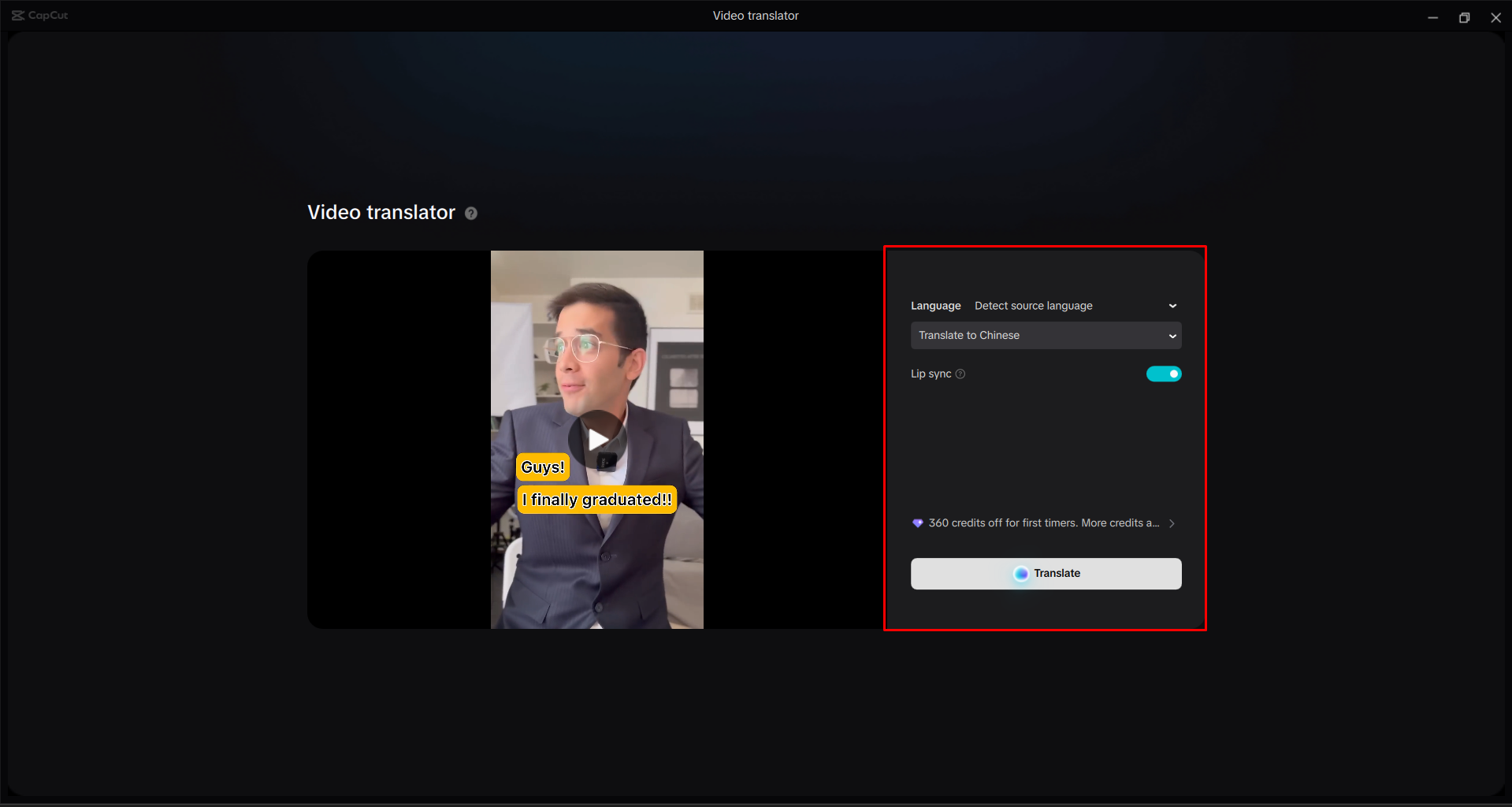The height and width of the screenshot is (807, 1512).
Task: Close the Video translator window
Action: 1495,17
